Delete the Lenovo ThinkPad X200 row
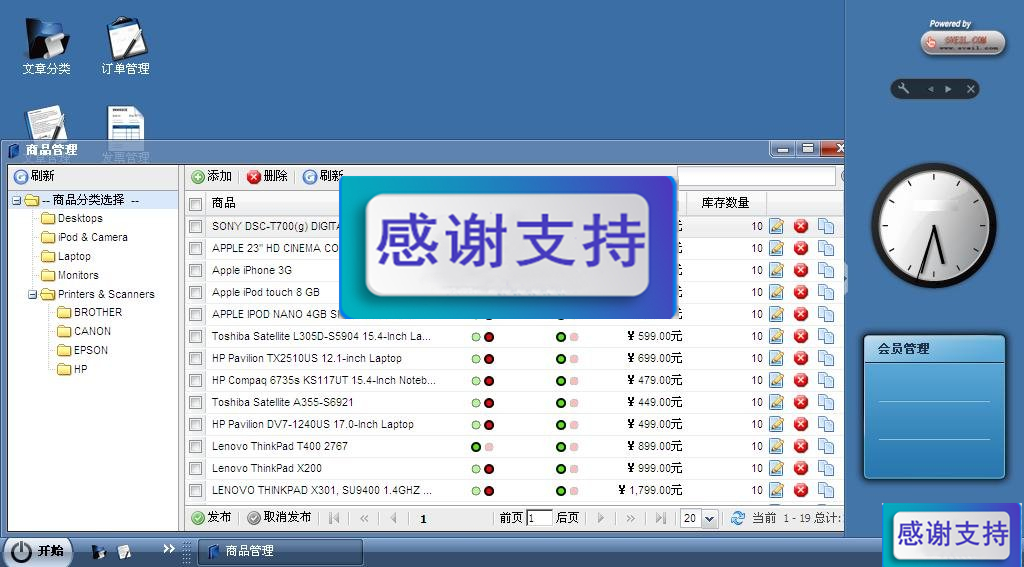 (x=801, y=468)
